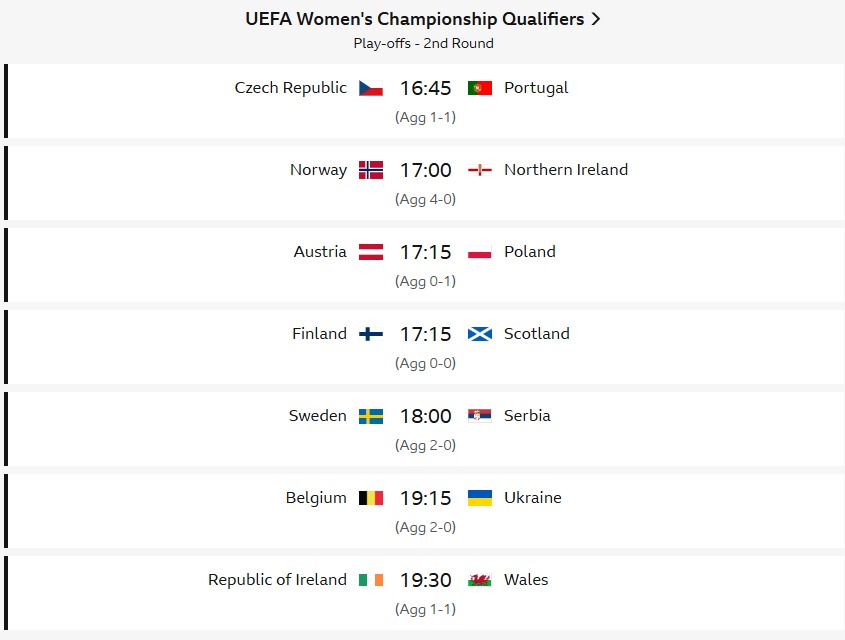845x640 pixels.
Task: Select the Sweden team name
Action: click(x=317, y=416)
